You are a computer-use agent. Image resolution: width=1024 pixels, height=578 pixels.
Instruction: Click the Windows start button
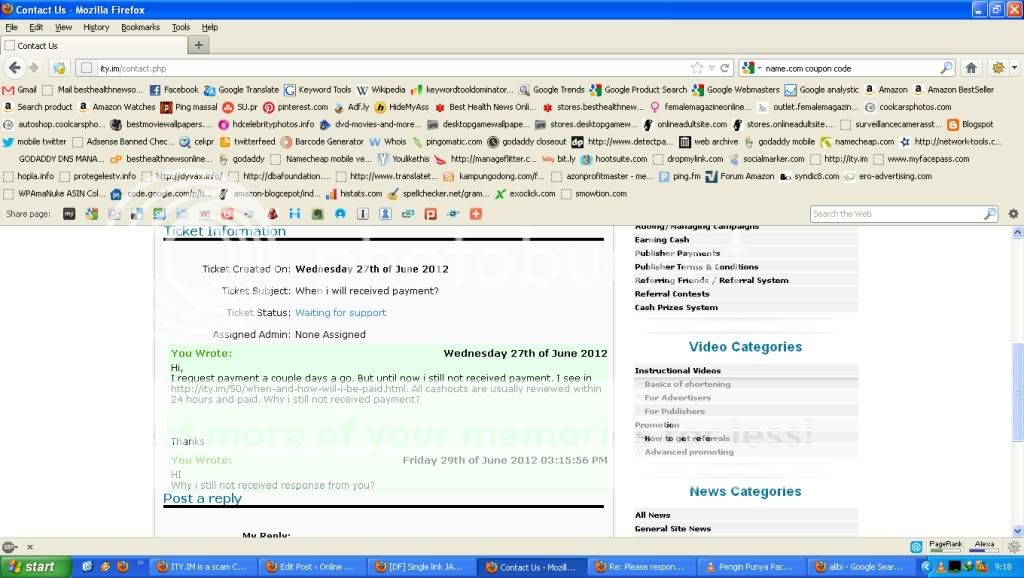(x=35, y=567)
